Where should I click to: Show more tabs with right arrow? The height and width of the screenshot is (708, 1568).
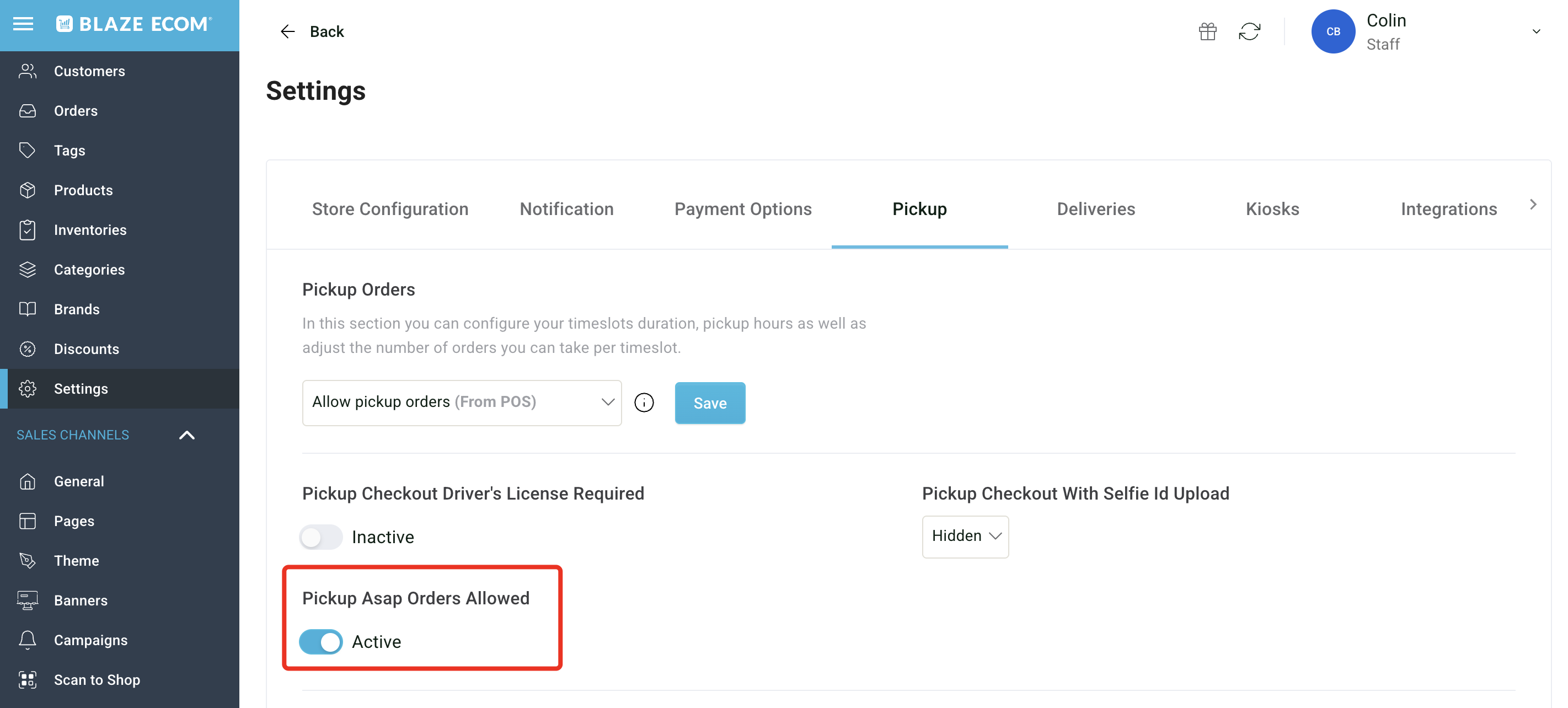tap(1533, 205)
